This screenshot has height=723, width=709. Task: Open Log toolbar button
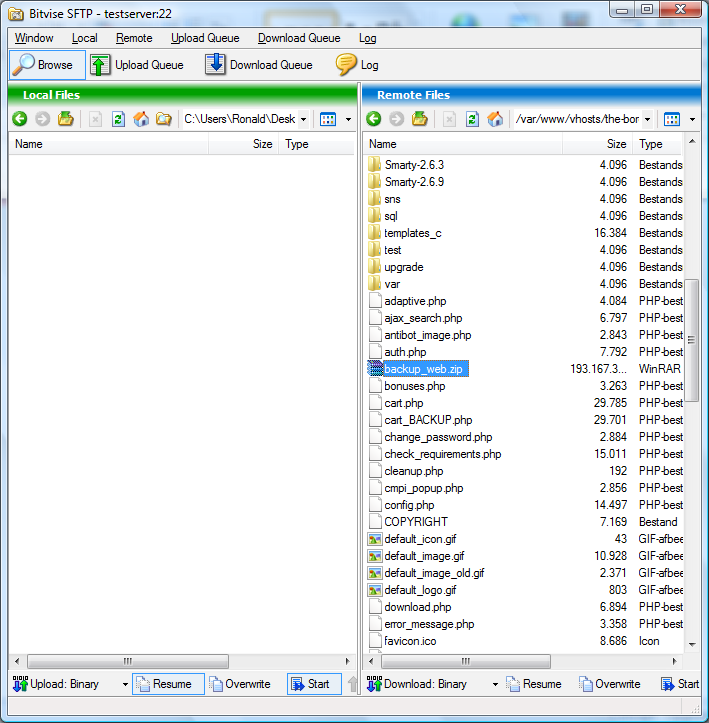[x=357, y=65]
